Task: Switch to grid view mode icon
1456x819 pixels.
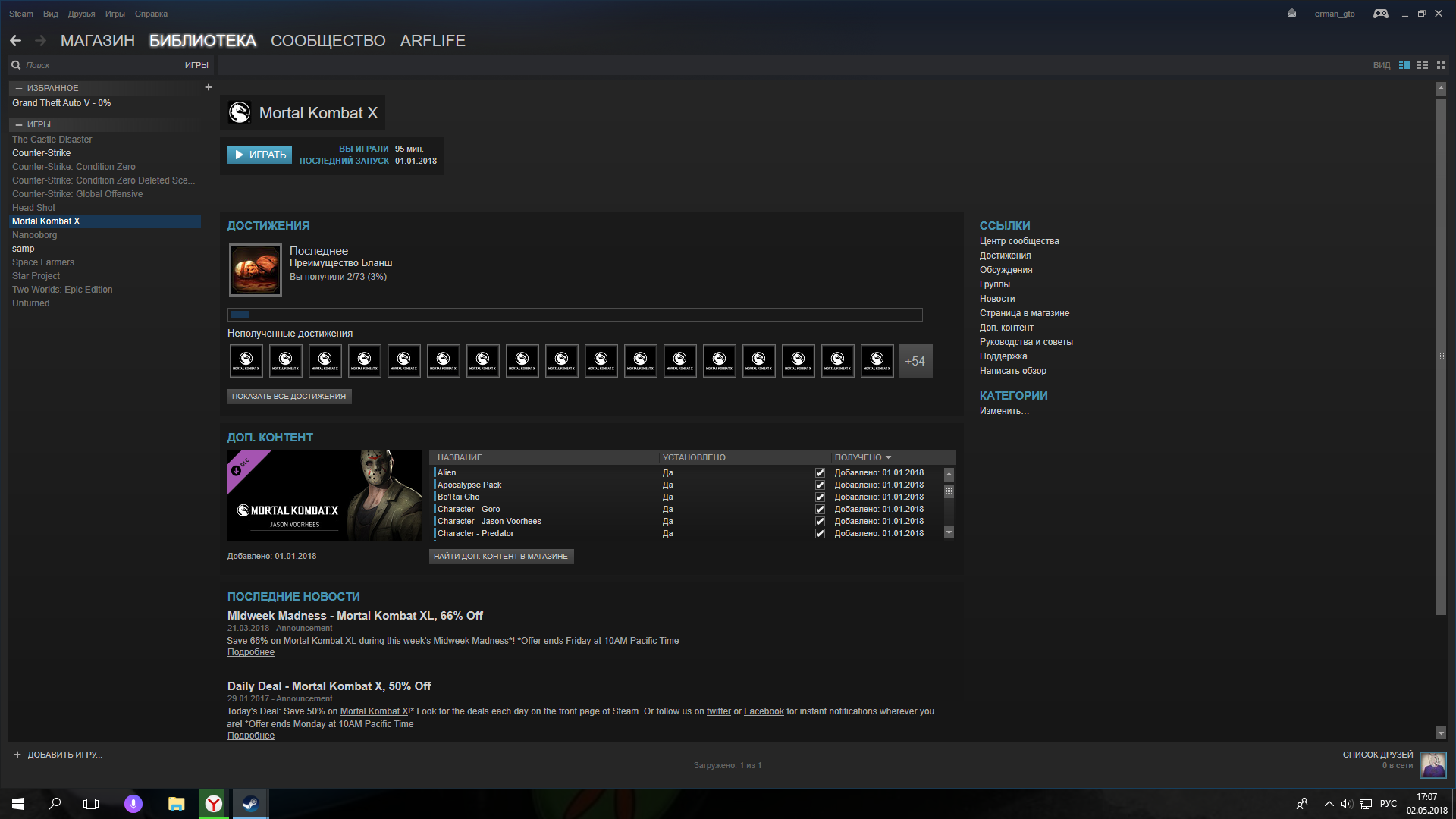Action: tap(1441, 65)
